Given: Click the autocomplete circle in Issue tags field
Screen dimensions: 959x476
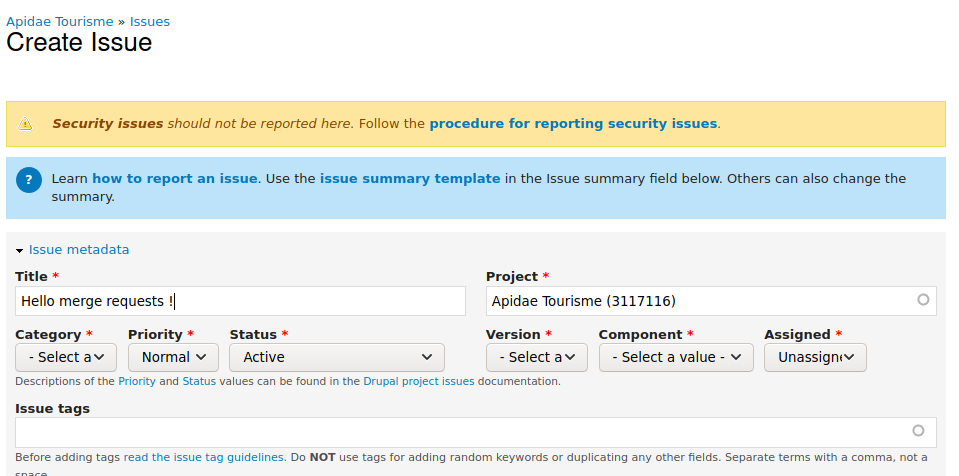Looking at the screenshot, I should [918, 431].
